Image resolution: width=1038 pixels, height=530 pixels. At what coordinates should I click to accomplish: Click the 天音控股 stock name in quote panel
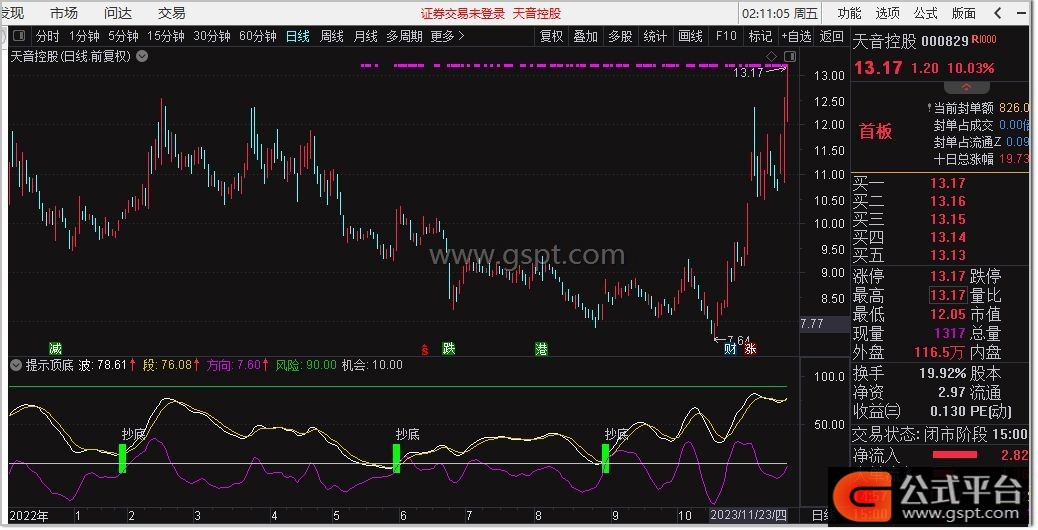pyautogui.click(x=884, y=42)
